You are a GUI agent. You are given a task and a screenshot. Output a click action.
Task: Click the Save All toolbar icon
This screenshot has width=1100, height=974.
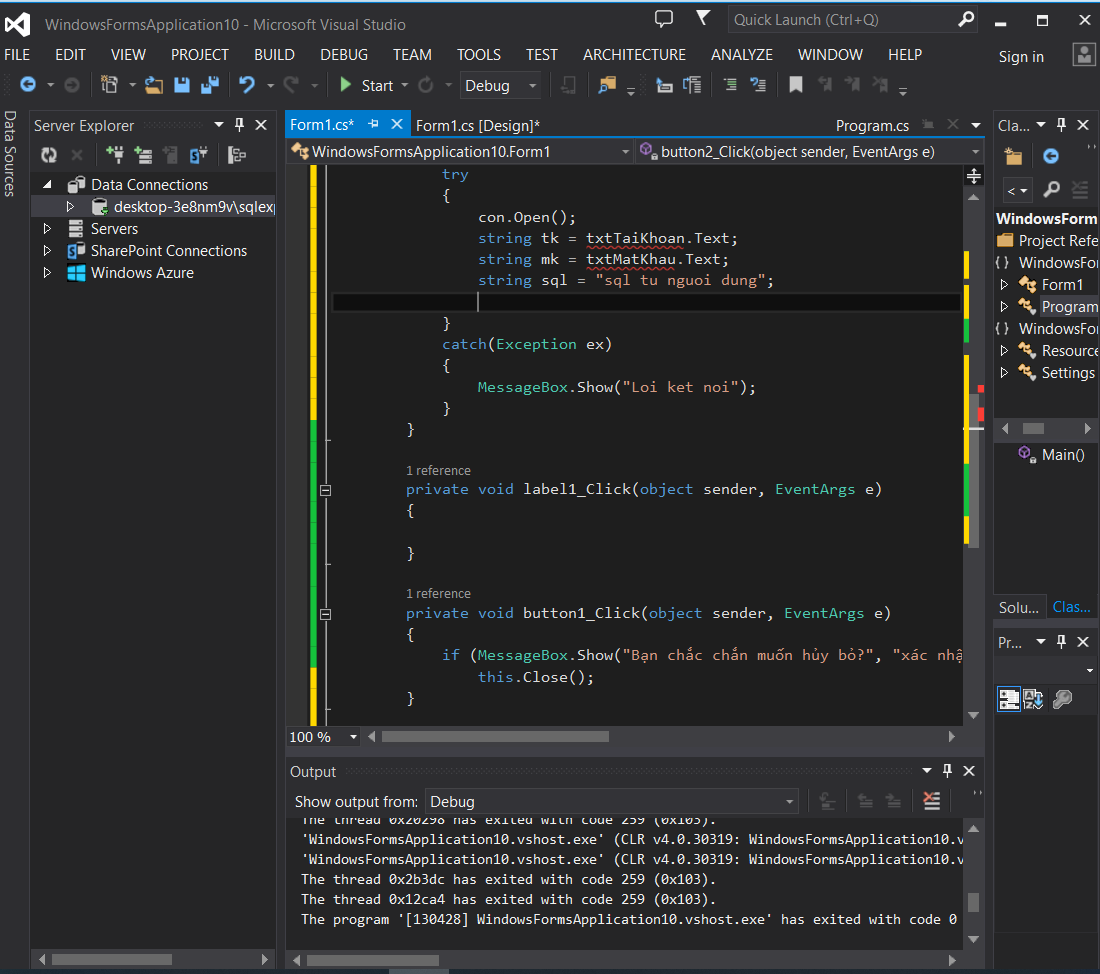click(210, 86)
